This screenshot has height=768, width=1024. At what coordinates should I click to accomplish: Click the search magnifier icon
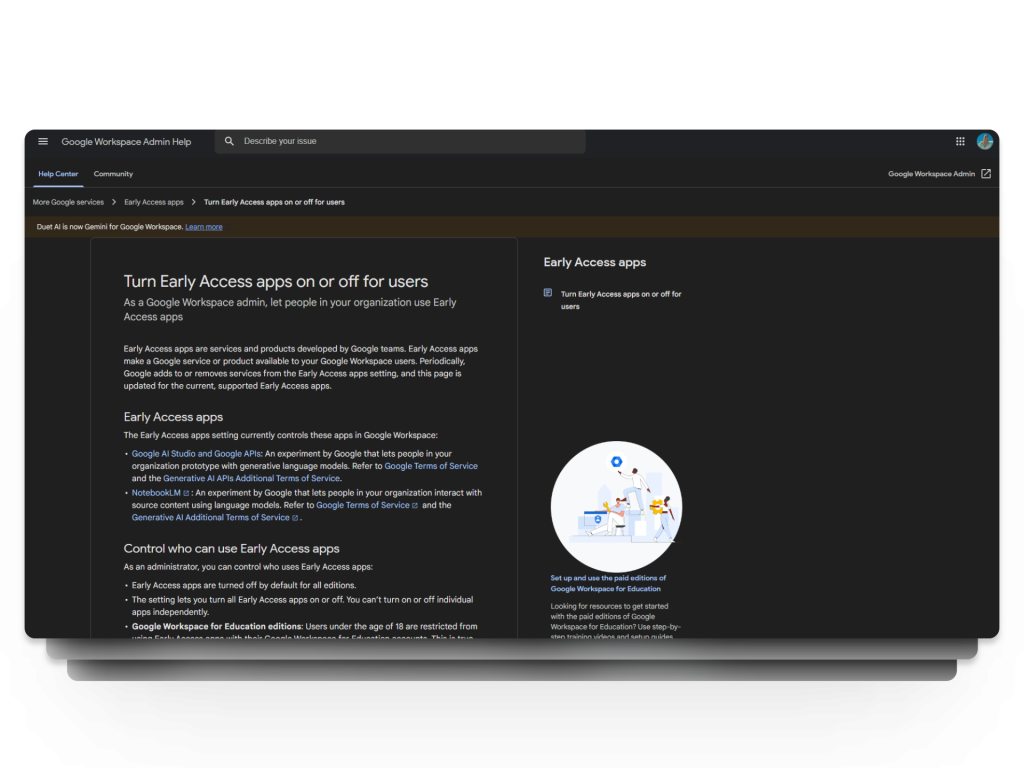229,141
